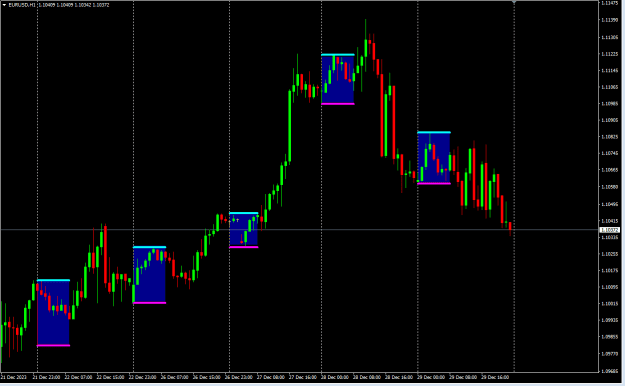
Task: Select the lowest blue session box at chart left
Action: tap(53, 313)
